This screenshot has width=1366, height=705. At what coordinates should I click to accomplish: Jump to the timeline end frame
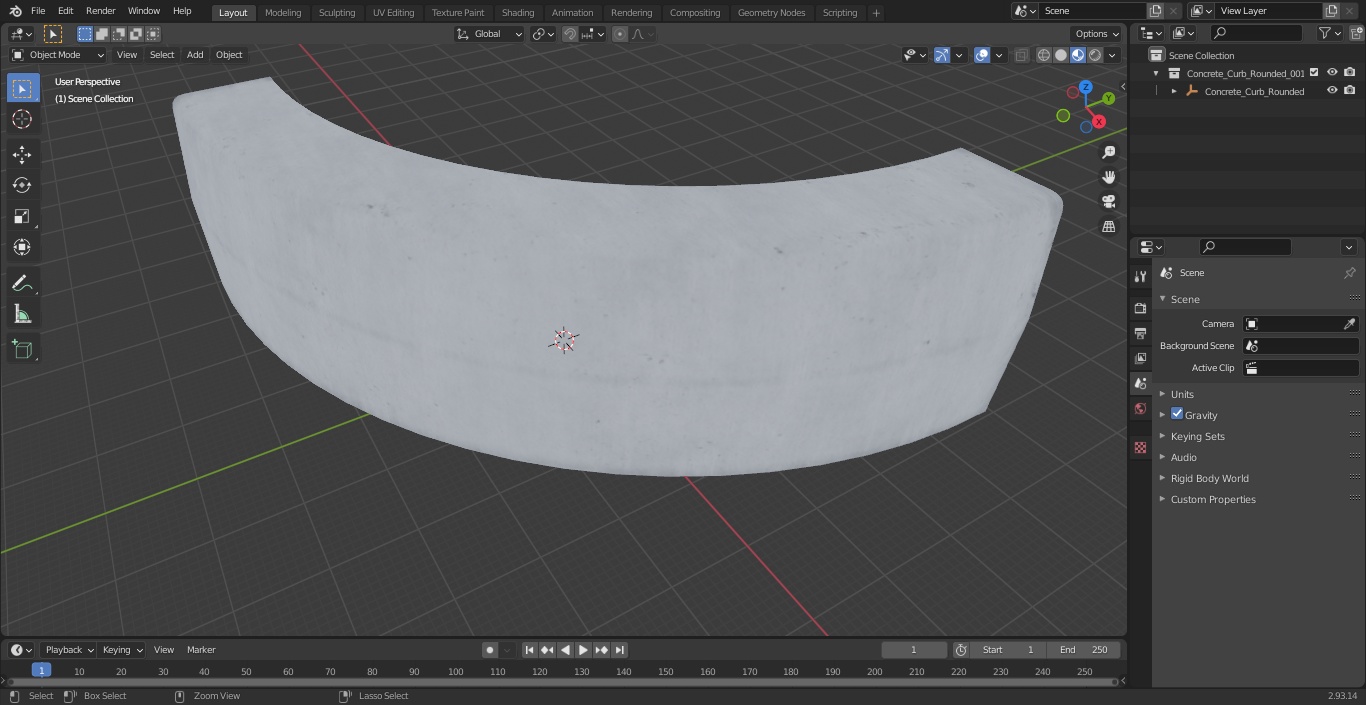619,650
